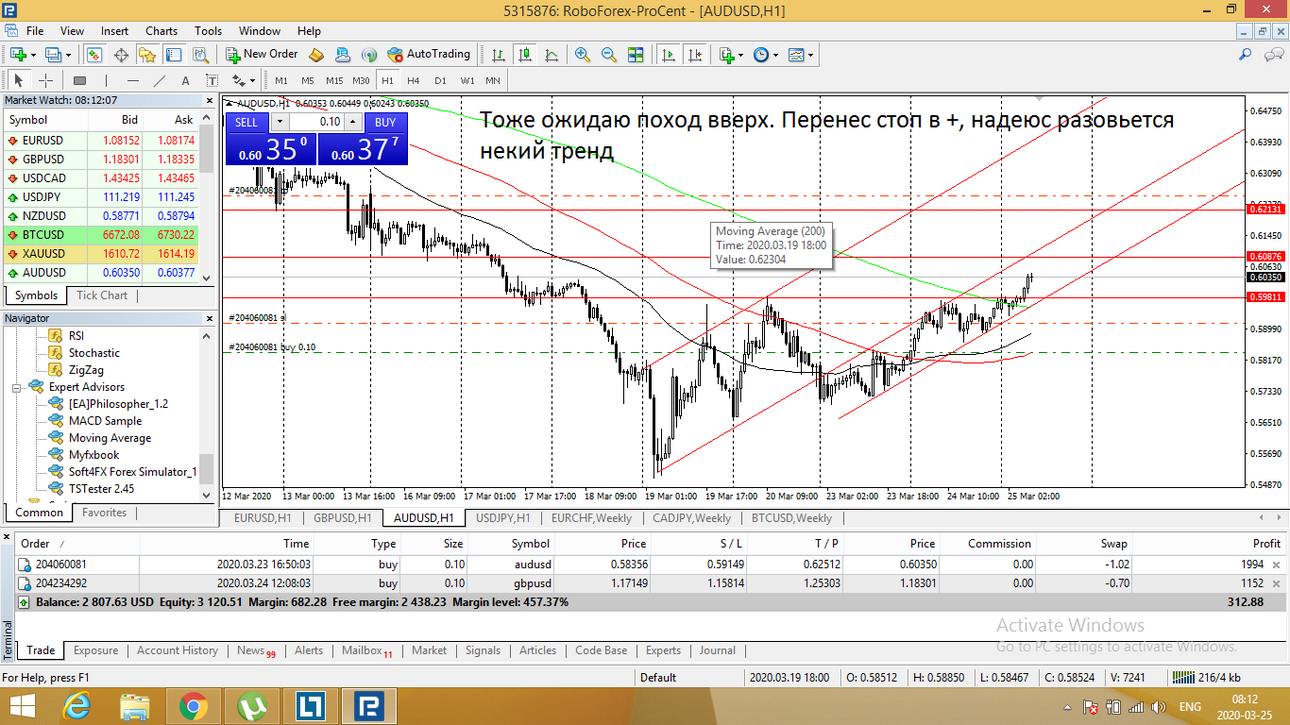
Task: Switch to the BTCUSD,Weekly chart tab
Action: click(791, 518)
